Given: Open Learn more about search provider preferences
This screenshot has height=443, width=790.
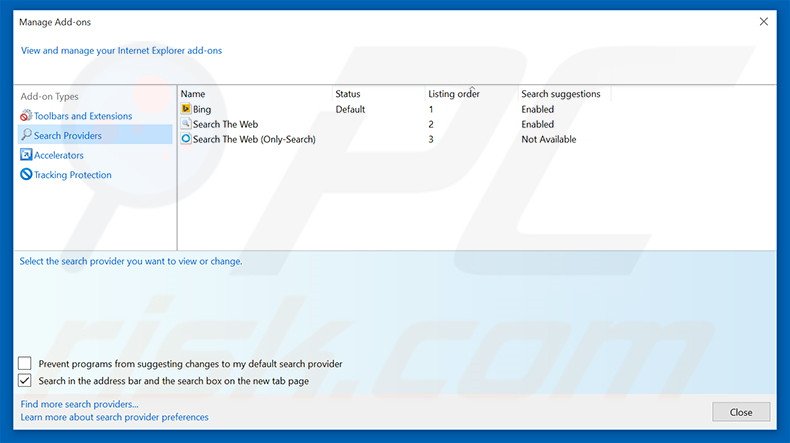Looking at the screenshot, I should point(114,417).
